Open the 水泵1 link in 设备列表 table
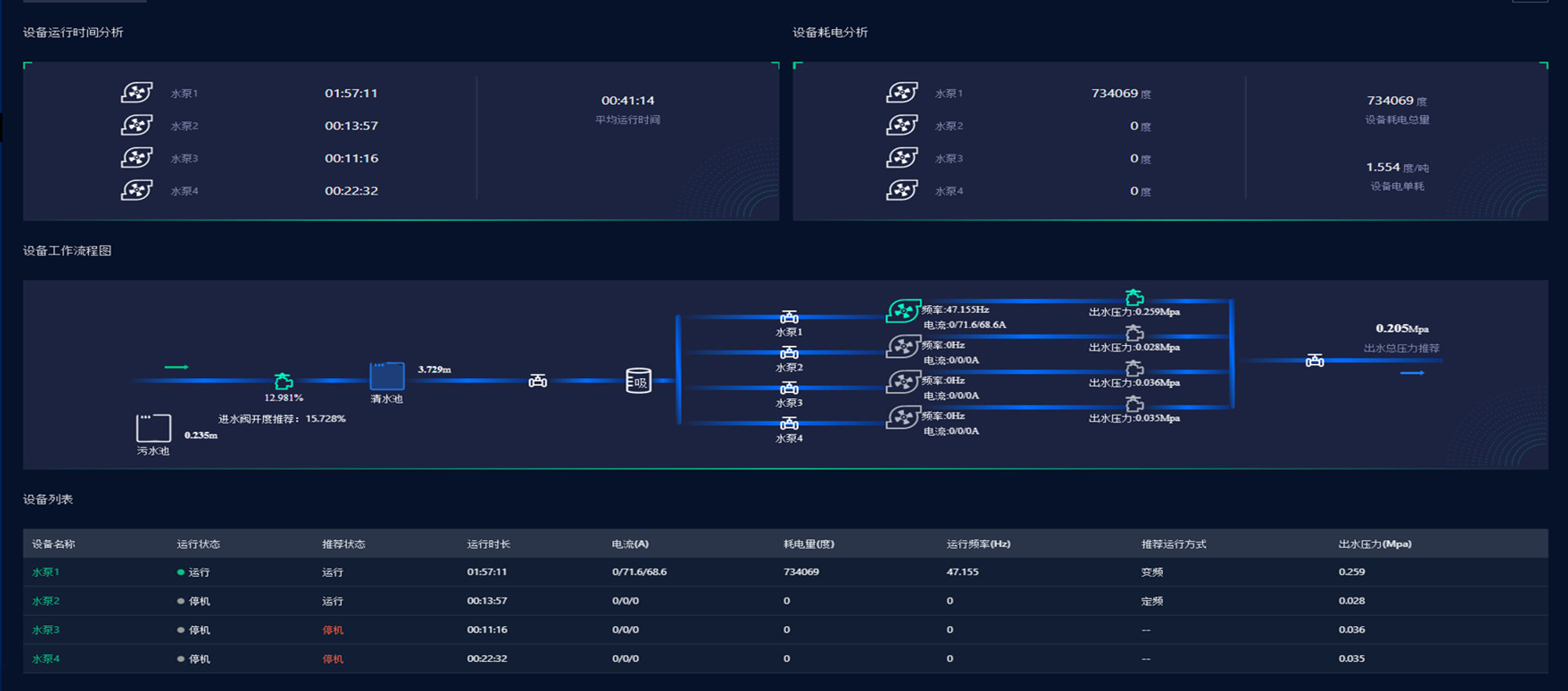Image resolution: width=1568 pixels, height=691 pixels. pyautogui.click(x=45, y=572)
